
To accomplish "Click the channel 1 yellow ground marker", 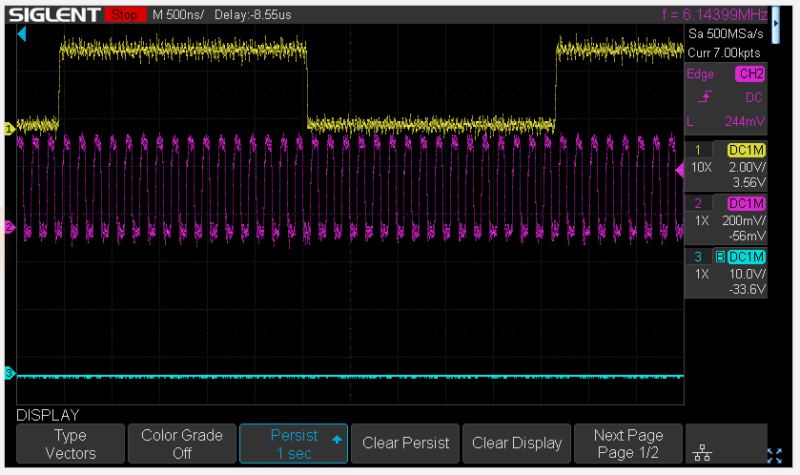I will coord(9,128).
